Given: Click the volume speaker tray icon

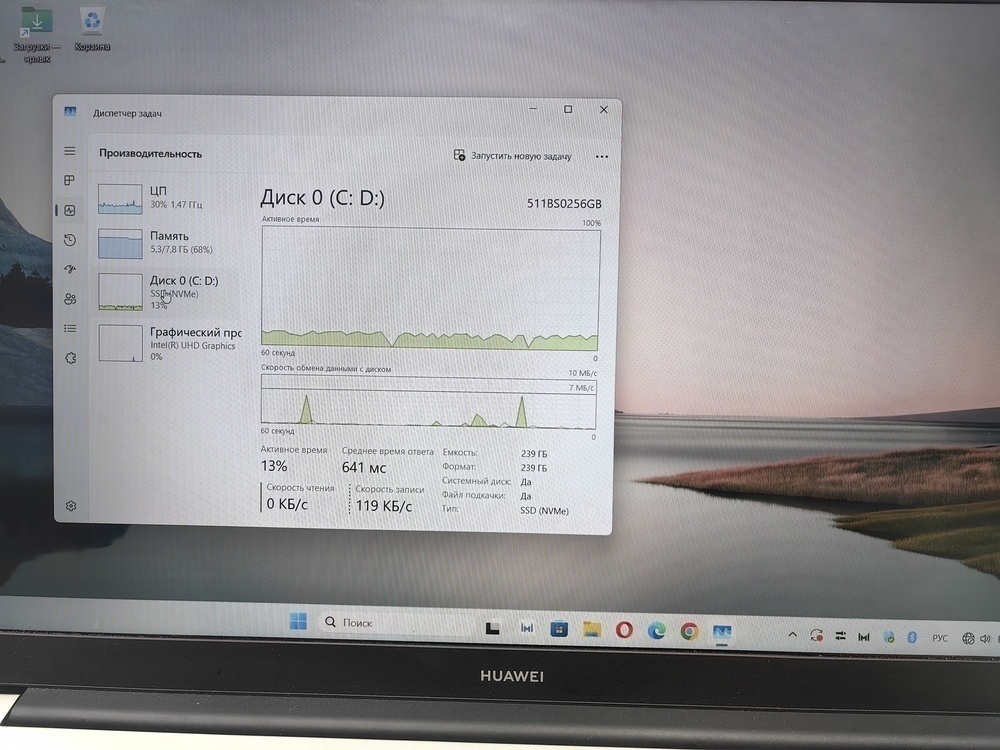Looking at the screenshot, I should tap(986, 638).
